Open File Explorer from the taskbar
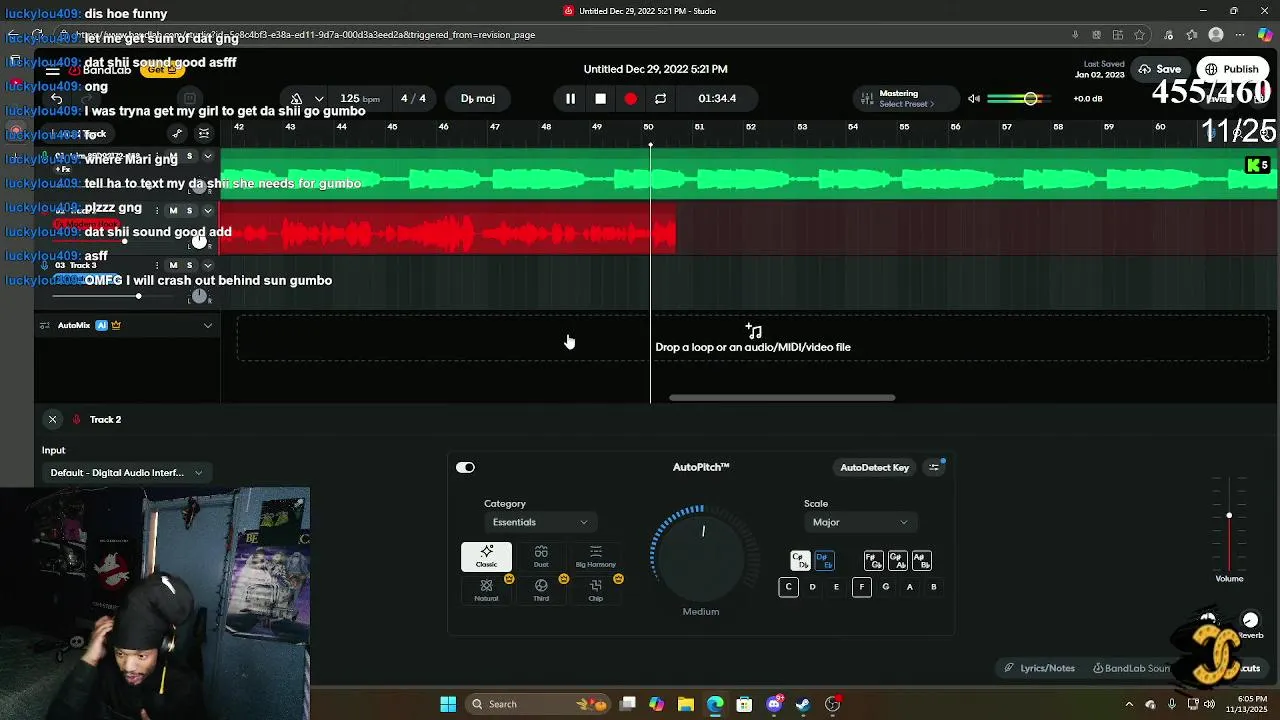Viewport: 1280px width, 720px height. 686,704
